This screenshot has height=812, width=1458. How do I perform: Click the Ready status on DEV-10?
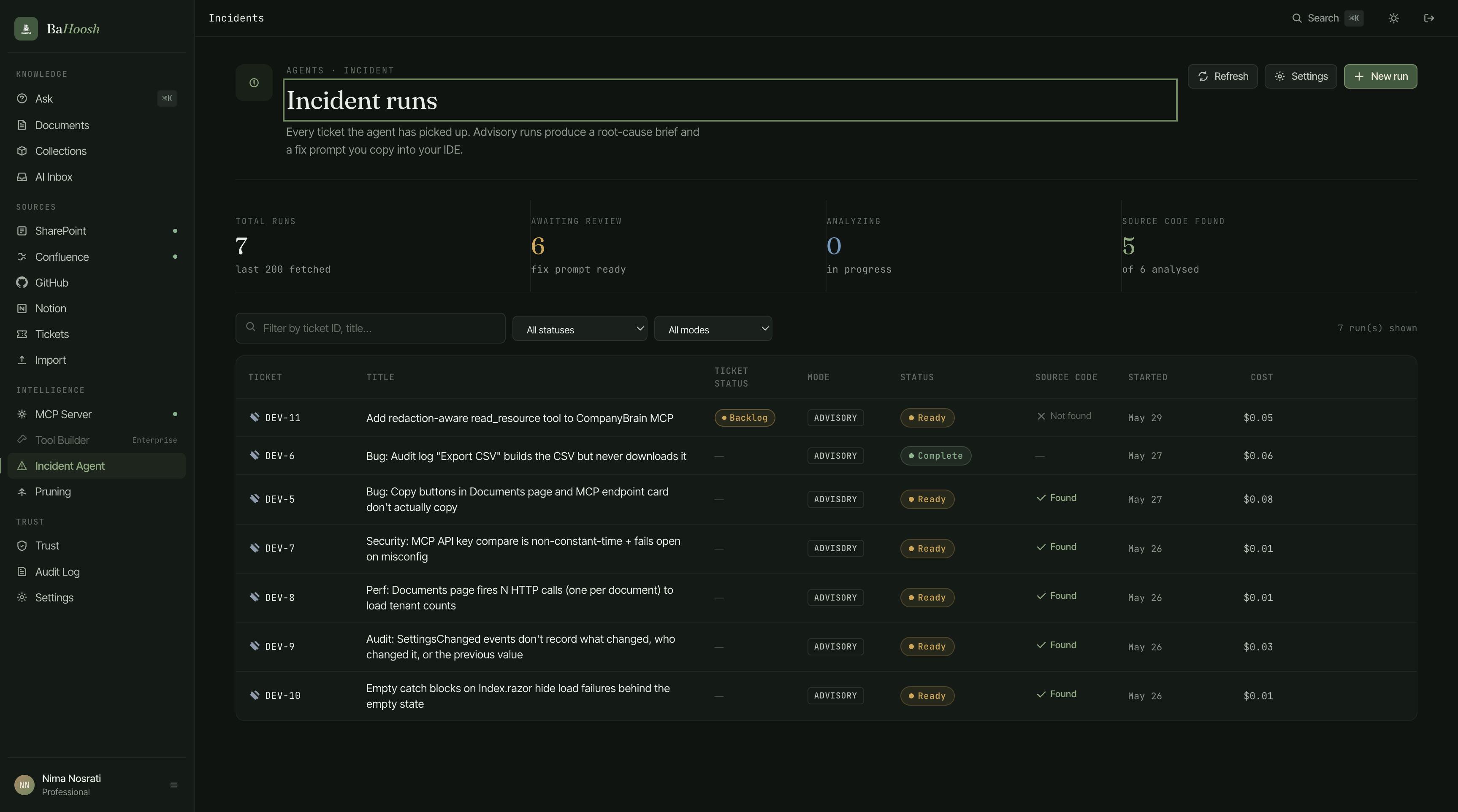(x=927, y=696)
